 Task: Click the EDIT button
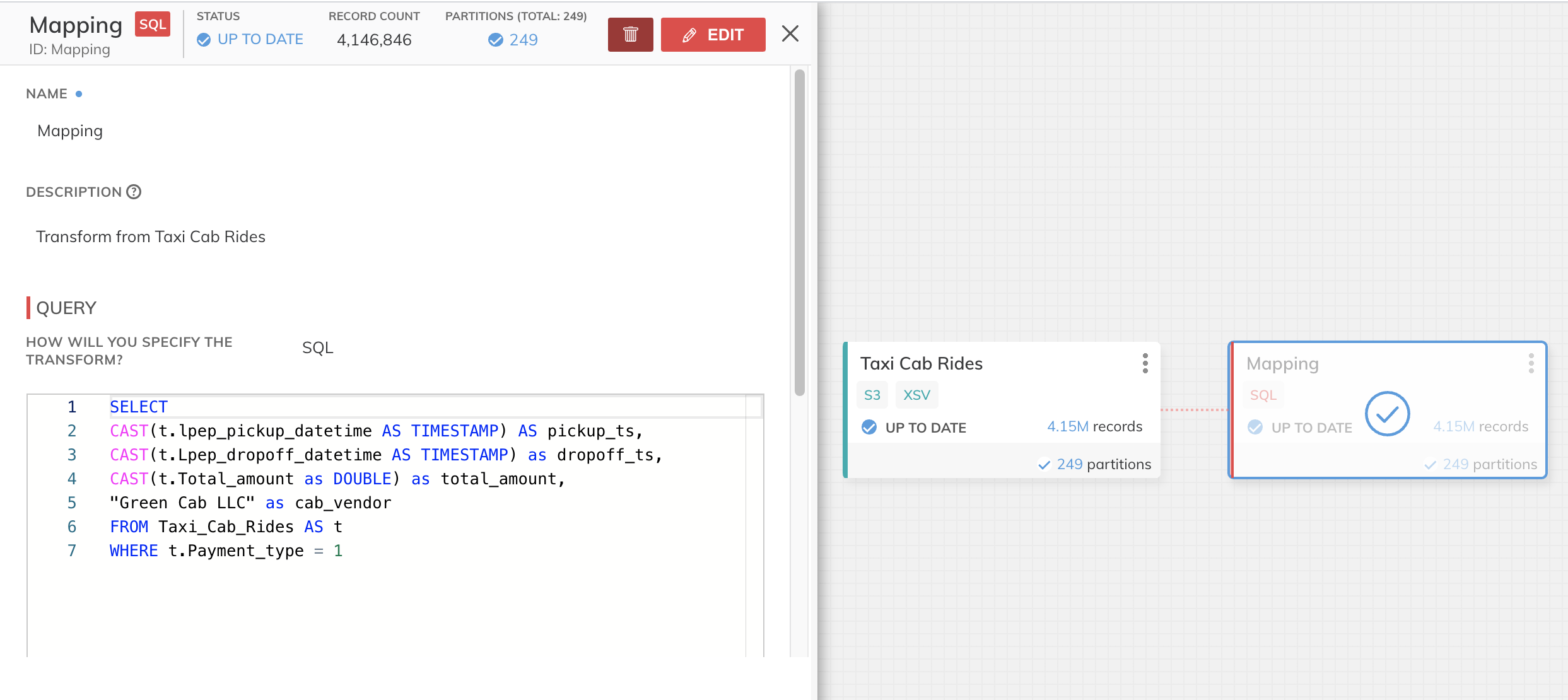click(713, 35)
